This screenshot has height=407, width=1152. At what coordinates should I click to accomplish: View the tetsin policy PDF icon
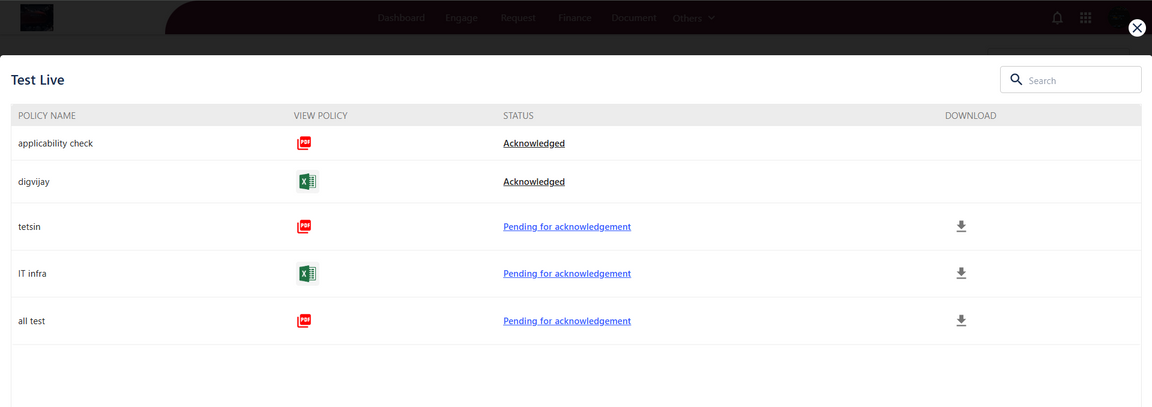(x=304, y=227)
